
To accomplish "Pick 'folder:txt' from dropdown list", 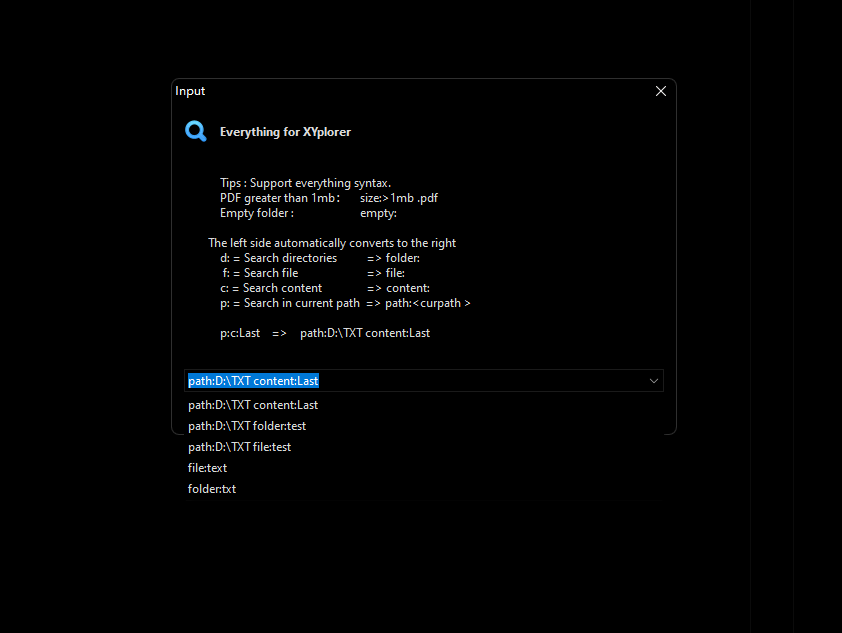I will click(x=423, y=489).
